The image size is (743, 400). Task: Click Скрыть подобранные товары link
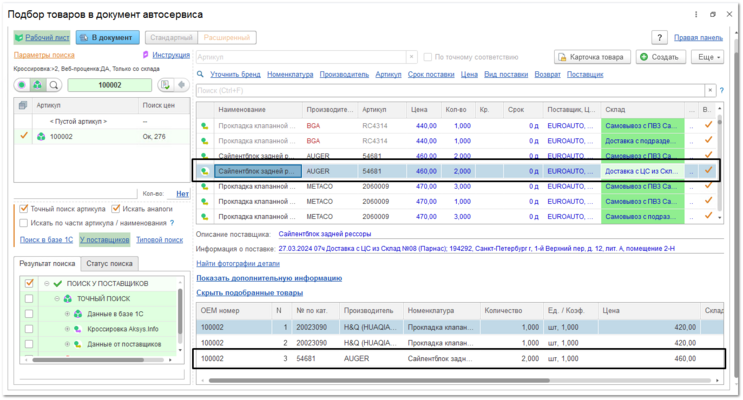coord(250,293)
